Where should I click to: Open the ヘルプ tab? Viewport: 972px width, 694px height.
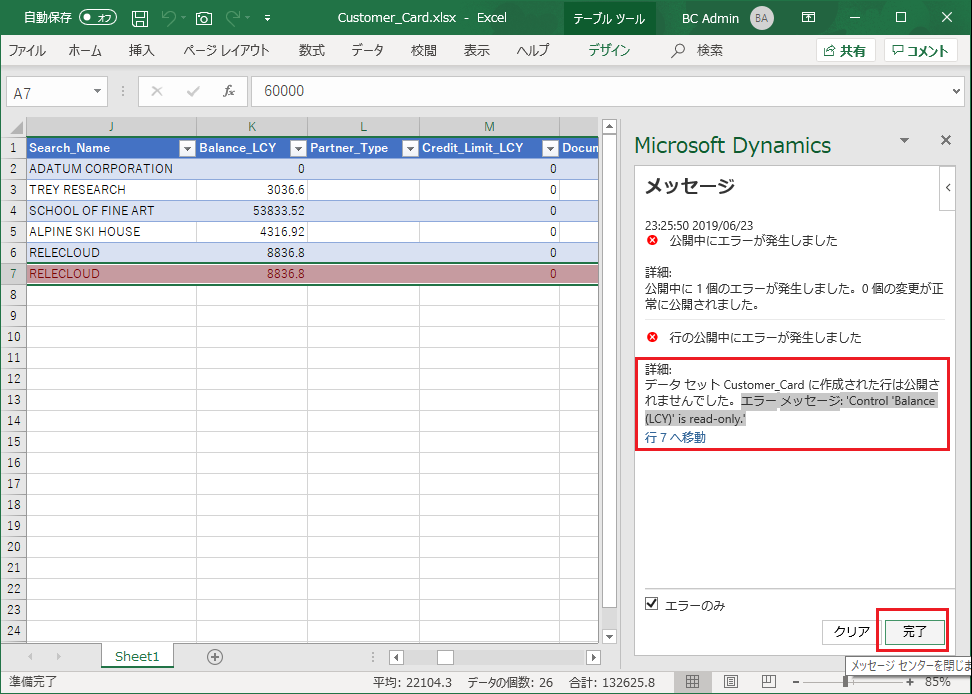pos(533,50)
